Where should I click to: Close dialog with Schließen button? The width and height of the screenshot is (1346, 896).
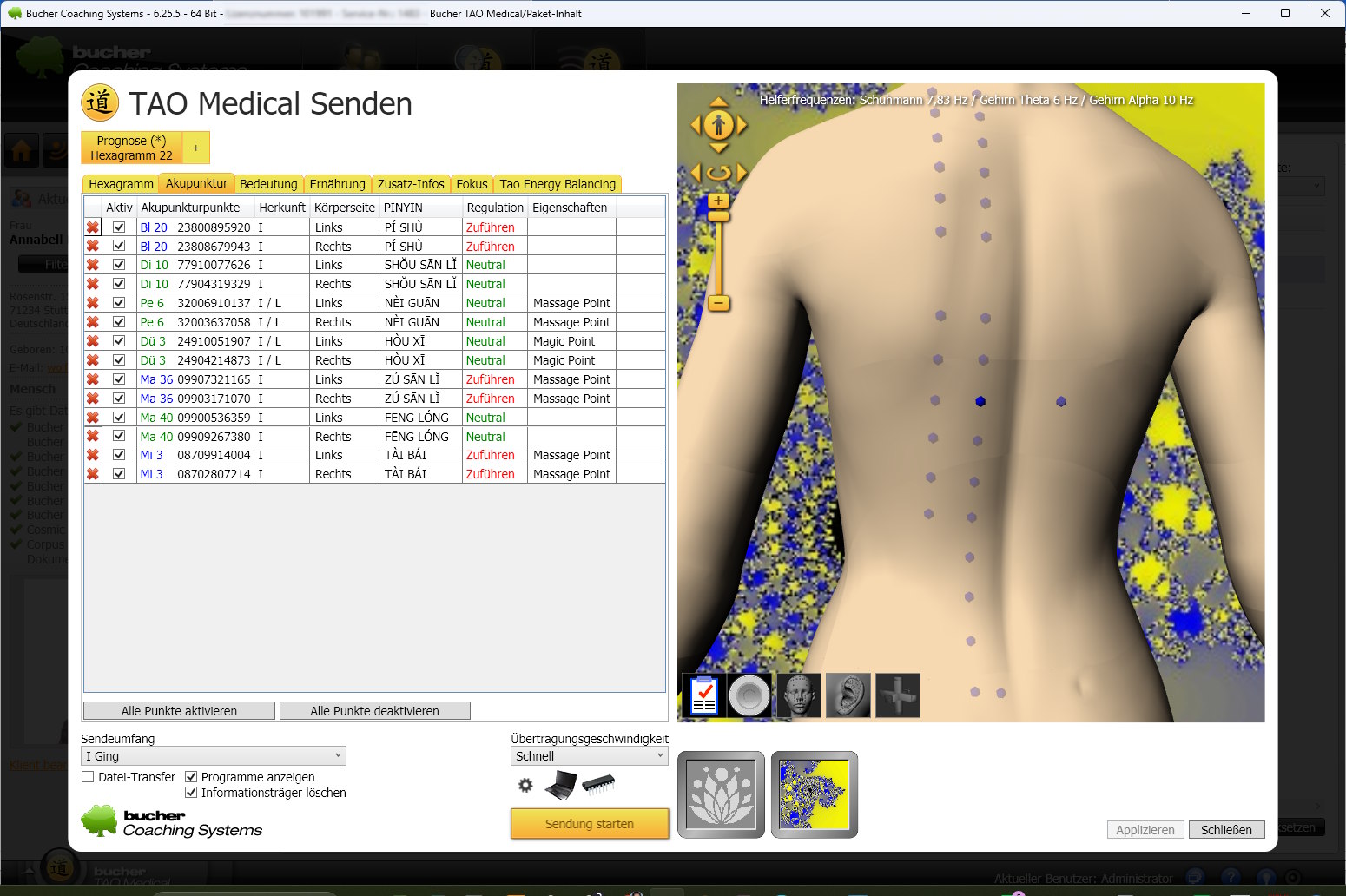click(x=1226, y=830)
